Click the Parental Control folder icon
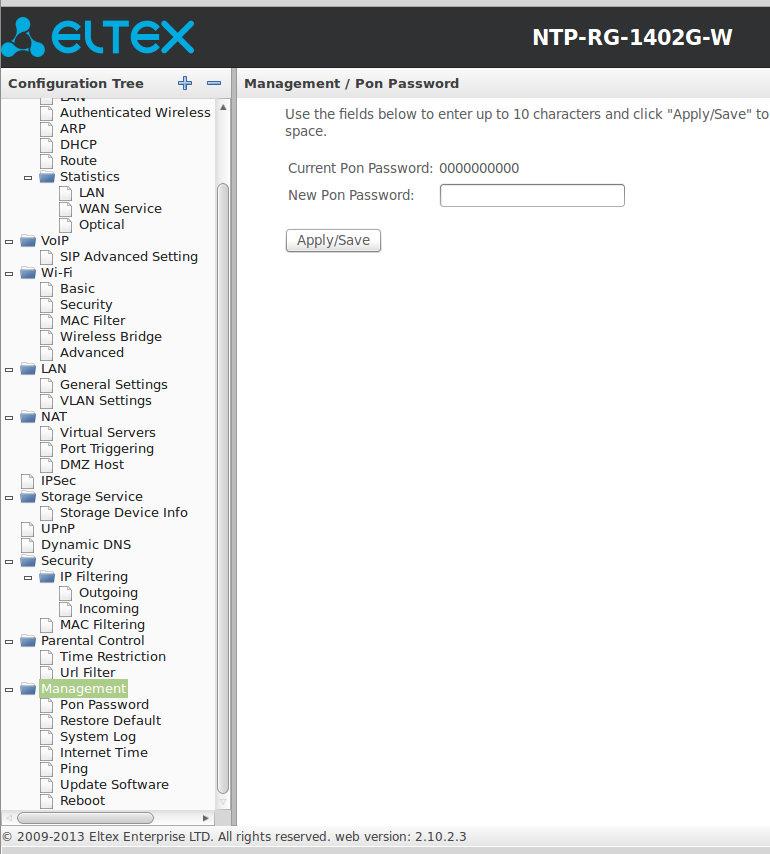 coord(28,641)
